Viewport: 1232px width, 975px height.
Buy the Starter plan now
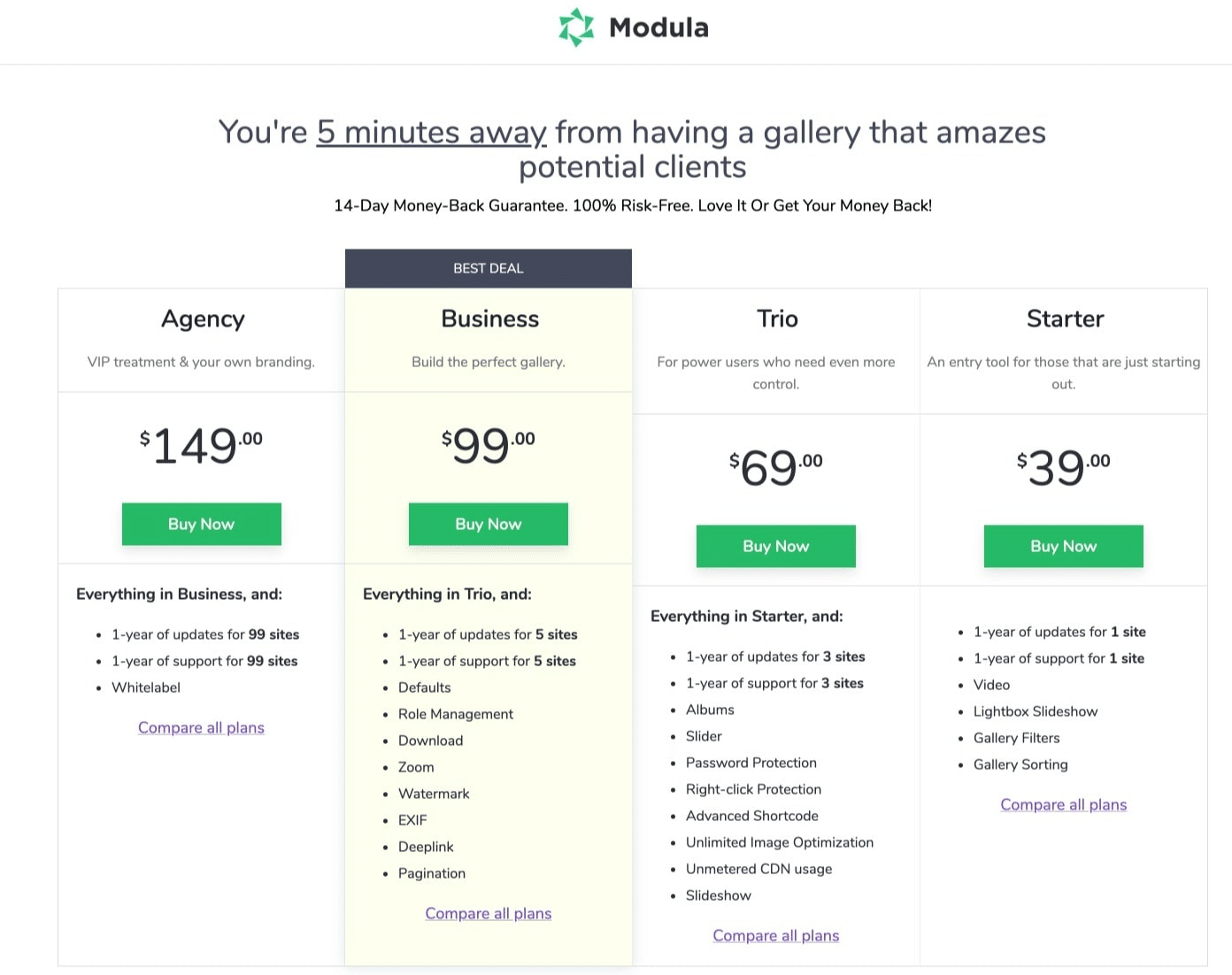pyautogui.click(x=1064, y=546)
